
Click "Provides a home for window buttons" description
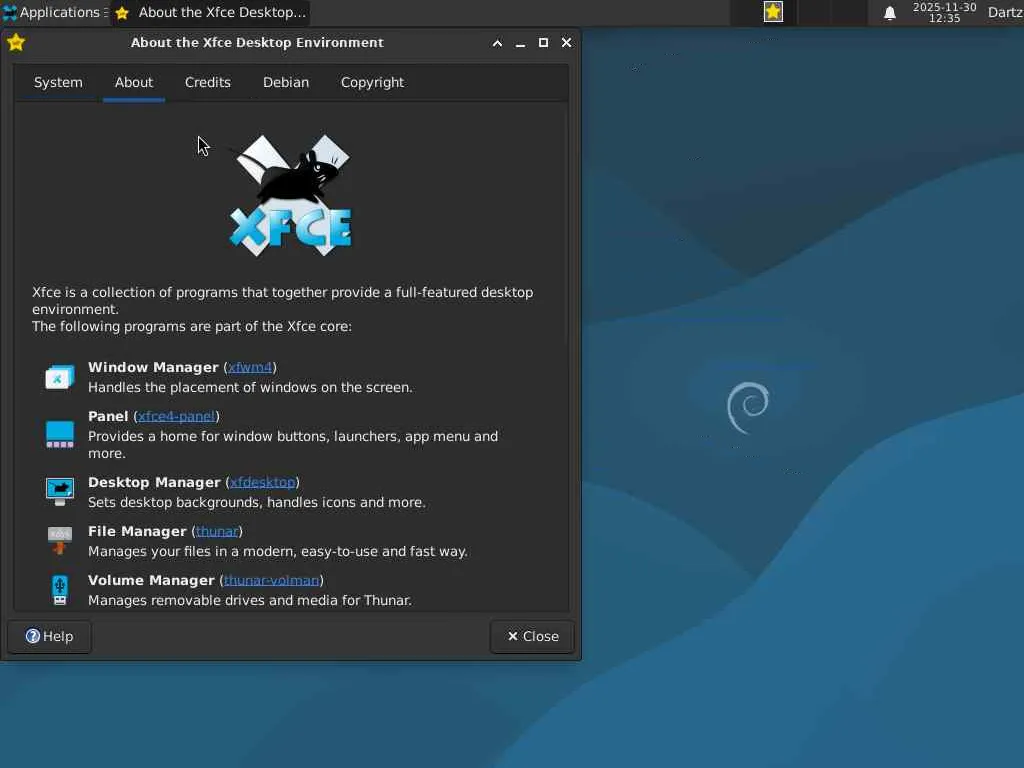click(x=293, y=444)
